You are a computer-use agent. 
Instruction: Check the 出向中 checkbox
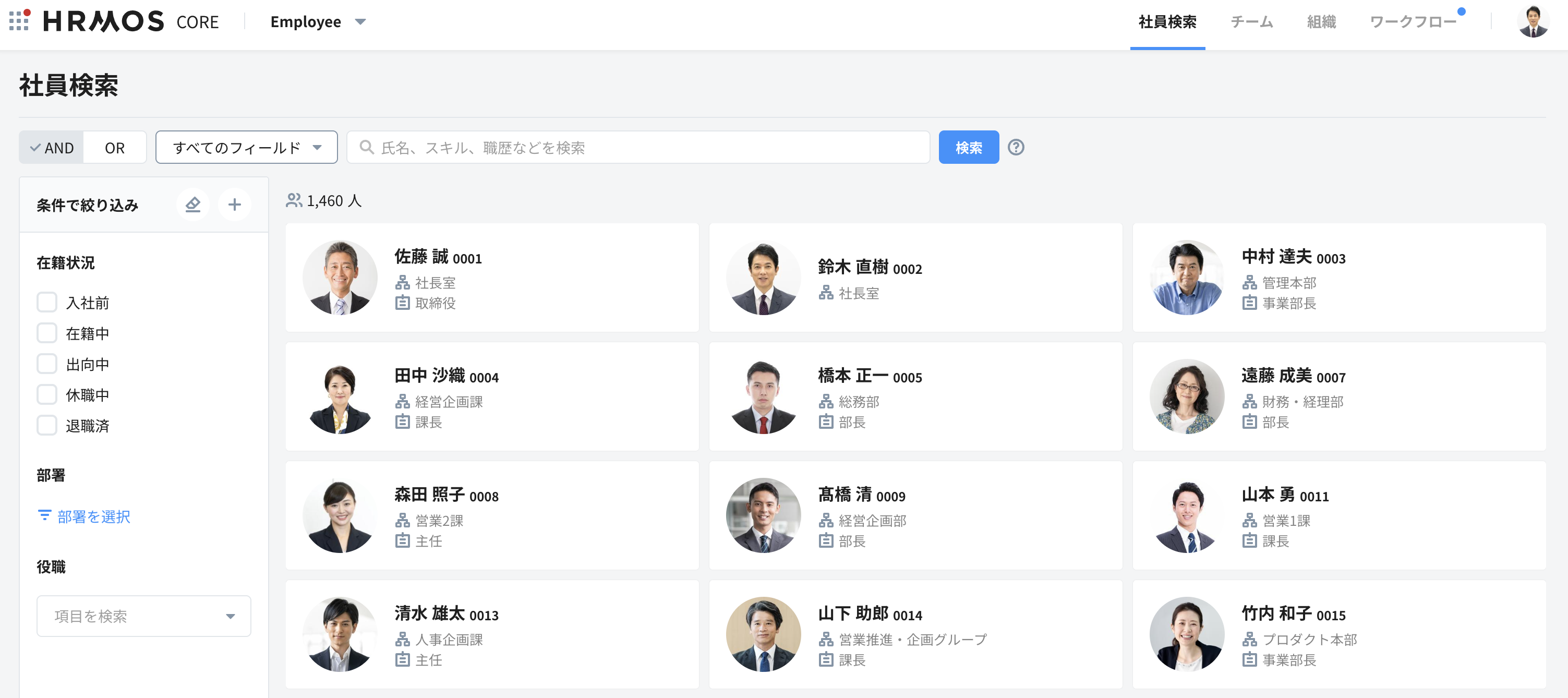pos(47,364)
